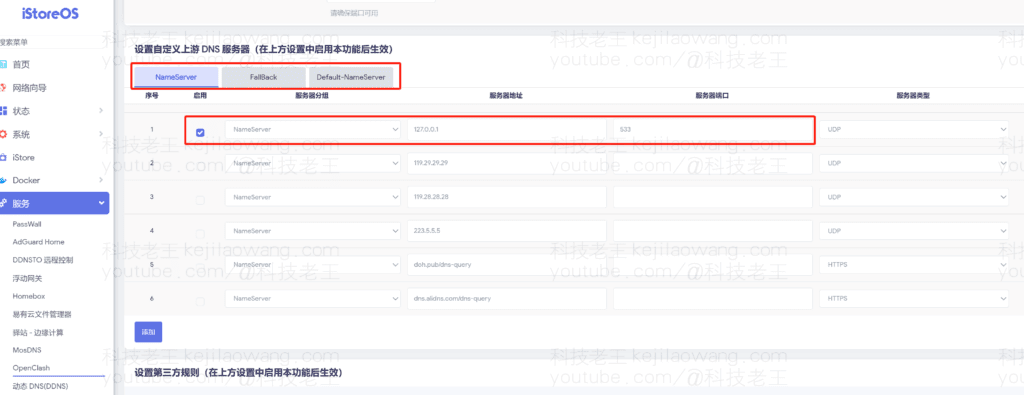Click the 服务器端口 column header

[712, 95]
